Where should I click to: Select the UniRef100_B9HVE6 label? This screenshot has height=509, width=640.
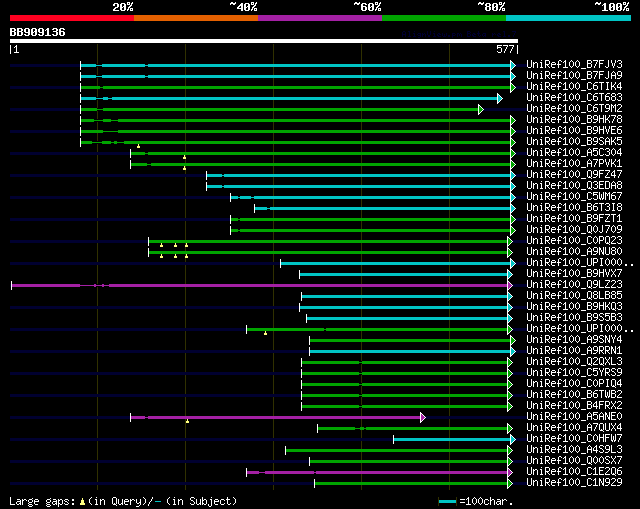click(x=574, y=131)
